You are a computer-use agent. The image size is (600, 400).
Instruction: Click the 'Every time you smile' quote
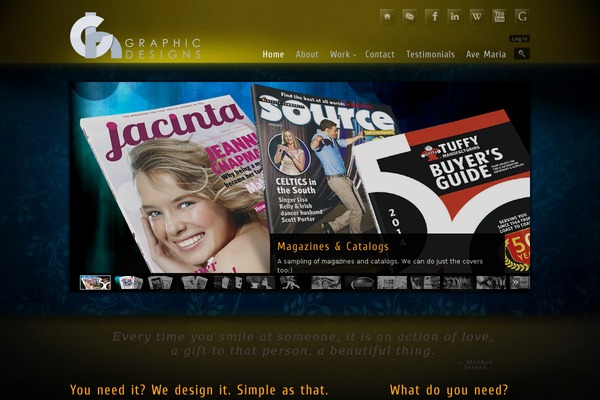coord(303,344)
